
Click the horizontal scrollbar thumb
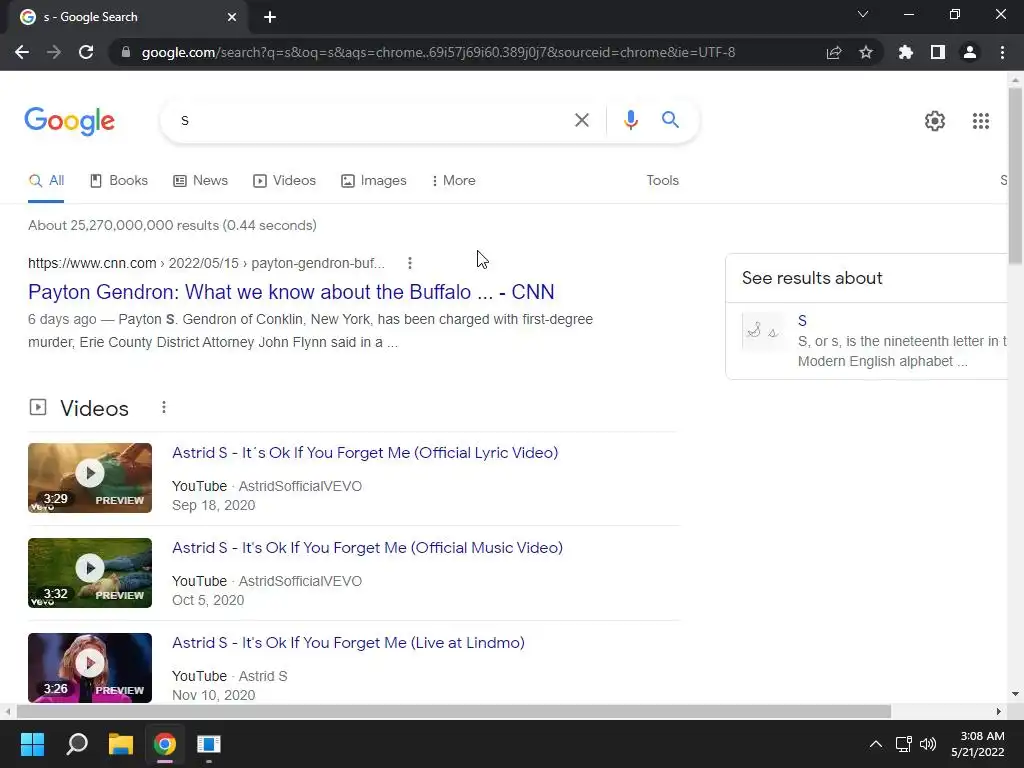tap(453, 711)
